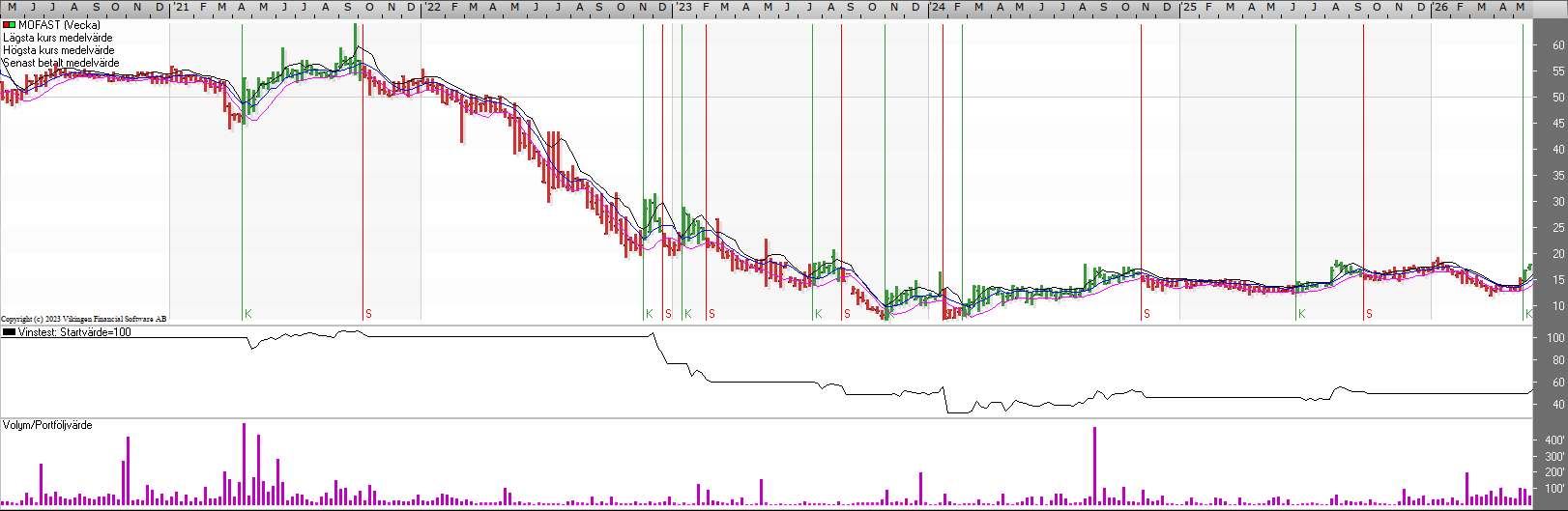Click the 60 value on price axis
This screenshot has width=1568, height=511.
coord(1559,45)
